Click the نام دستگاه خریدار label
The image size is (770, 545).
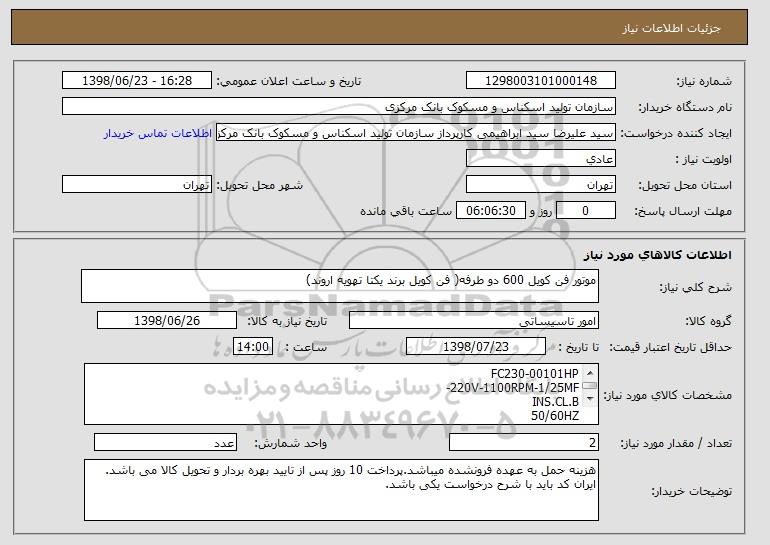pyautogui.click(x=685, y=107)
